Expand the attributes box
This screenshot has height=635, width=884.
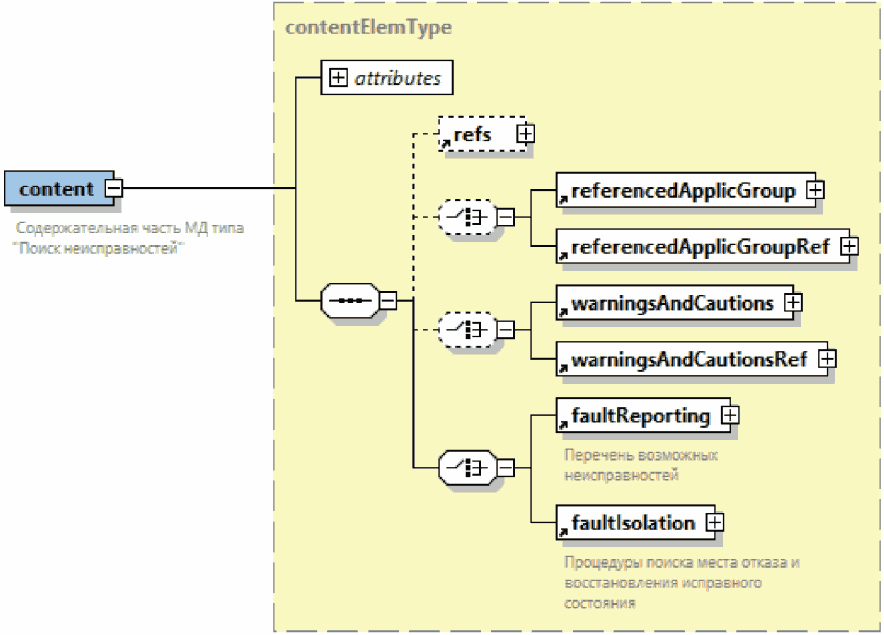tap(338, 78)
